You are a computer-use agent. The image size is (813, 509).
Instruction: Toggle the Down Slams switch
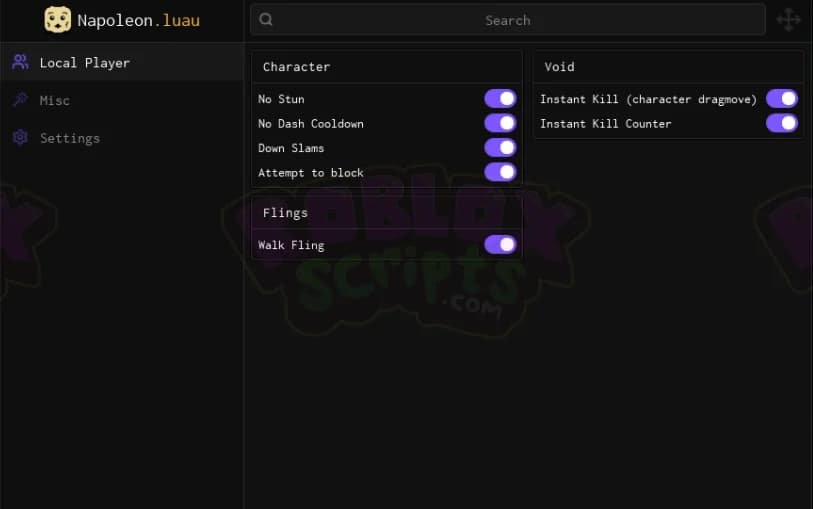tap(500, 148)
